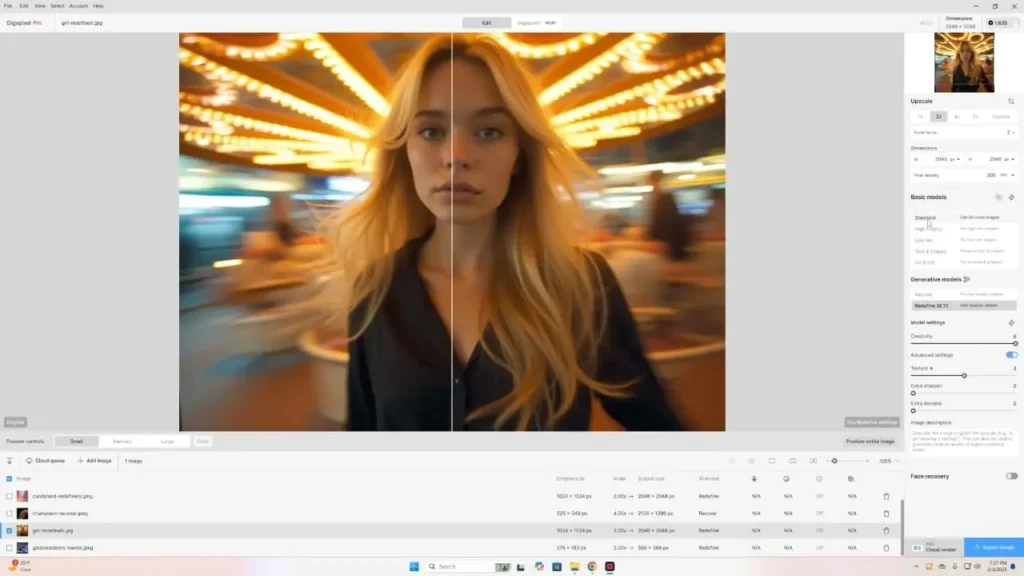Image resolution: width=1024 pixels, height=576 pixels.
Task: Click the Windows Start button
Action: pyautogui.click(x=413, y=566)
